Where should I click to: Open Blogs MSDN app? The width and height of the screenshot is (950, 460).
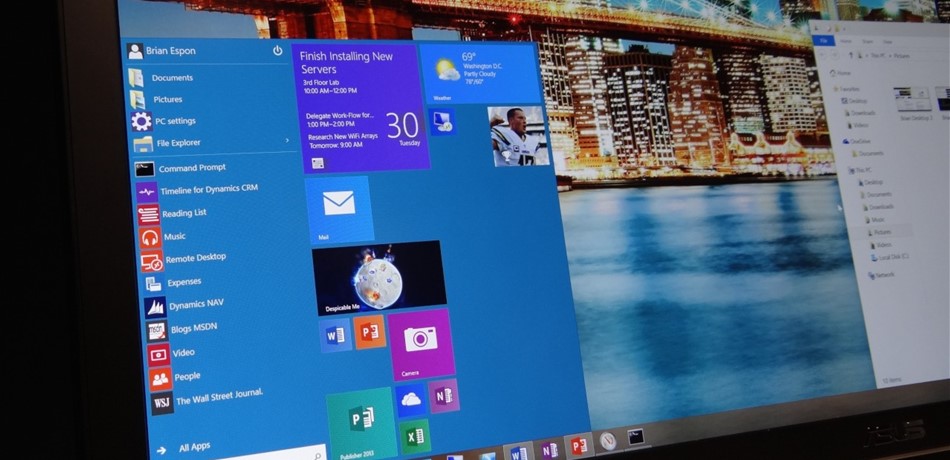[182, 330]
